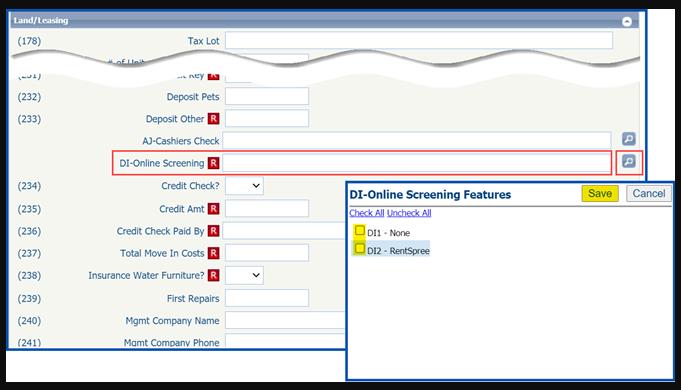The width and height of the screenshot is (681, 390).
Task: Focus the Mgmt Company Name field
Action: point(285,321)
